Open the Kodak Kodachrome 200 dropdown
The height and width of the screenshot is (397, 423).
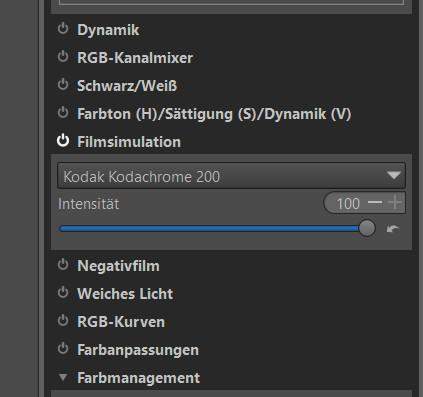231,176
